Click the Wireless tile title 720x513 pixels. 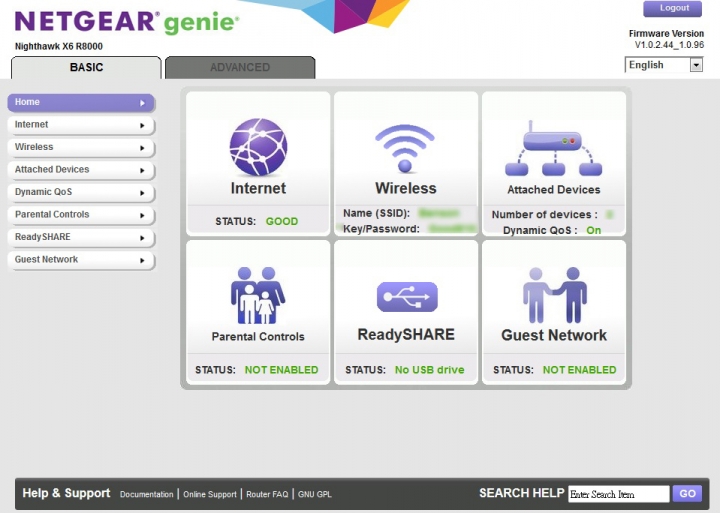(x=406, y=188)
